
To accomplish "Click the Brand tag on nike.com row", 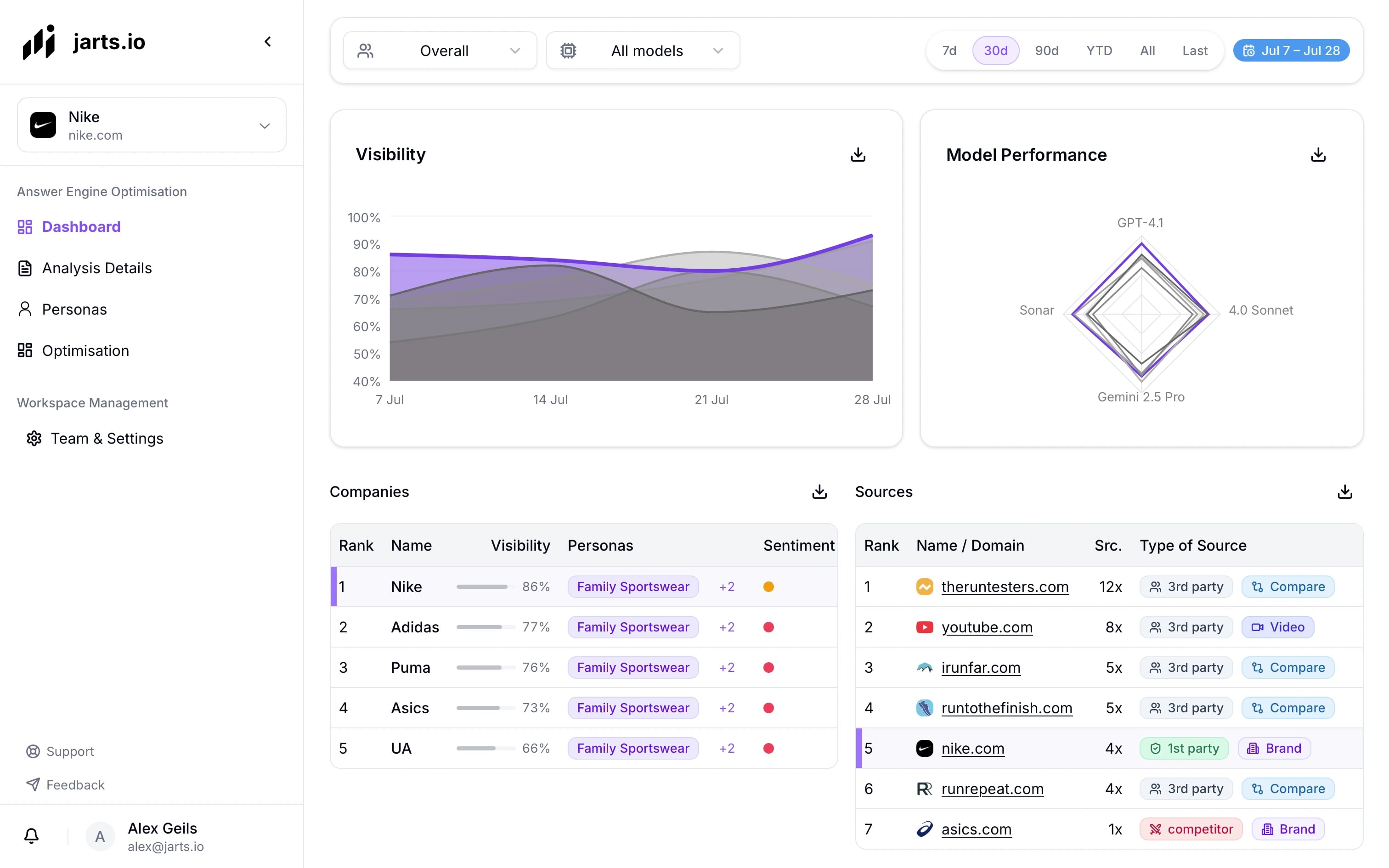I will 1274,748.
